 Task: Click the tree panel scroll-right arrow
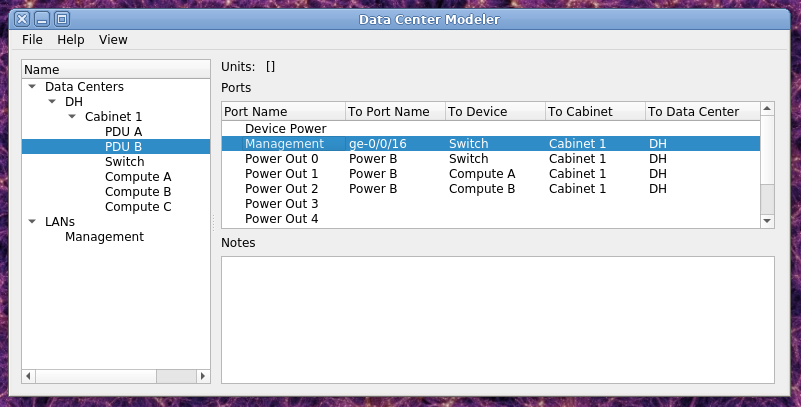(x=203, y=376)
